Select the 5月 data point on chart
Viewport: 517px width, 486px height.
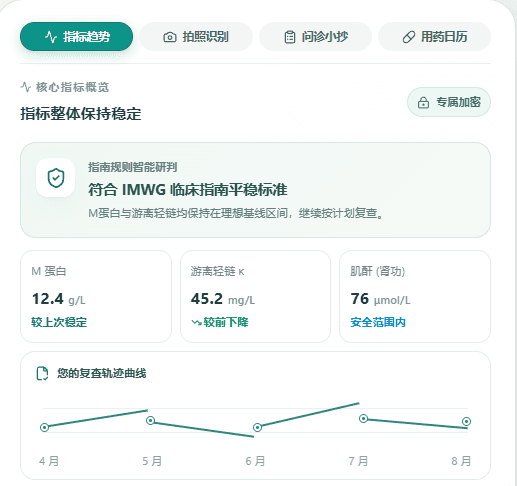coord(151,420)
